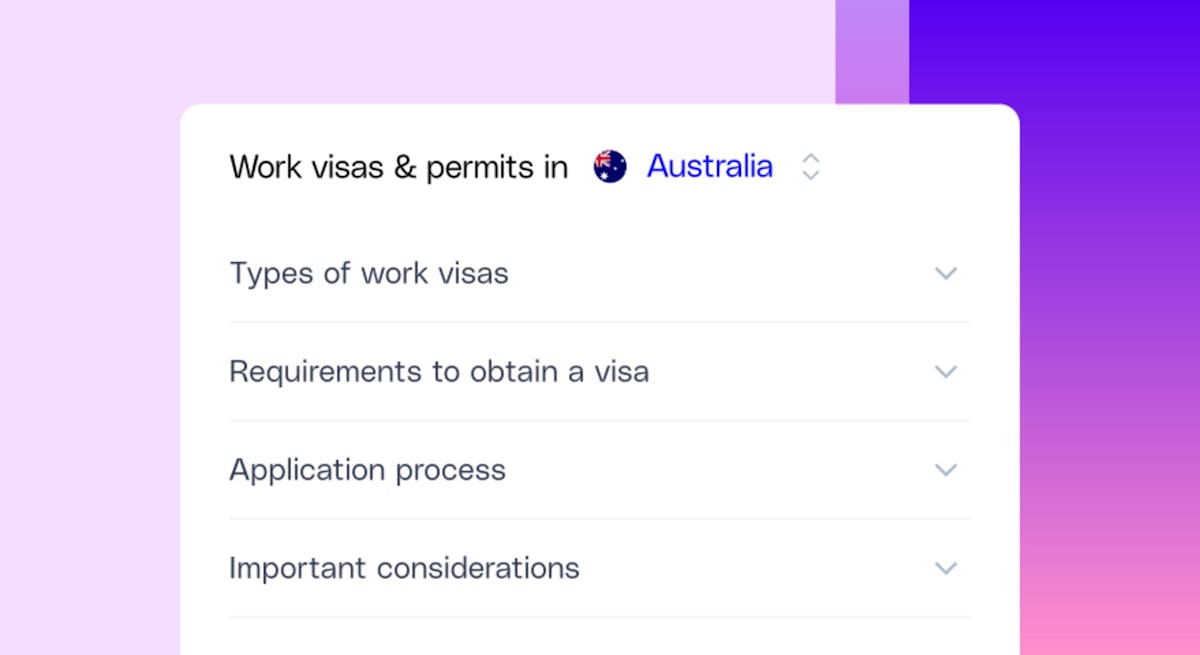Click the Important considerations row

[404, 567]
